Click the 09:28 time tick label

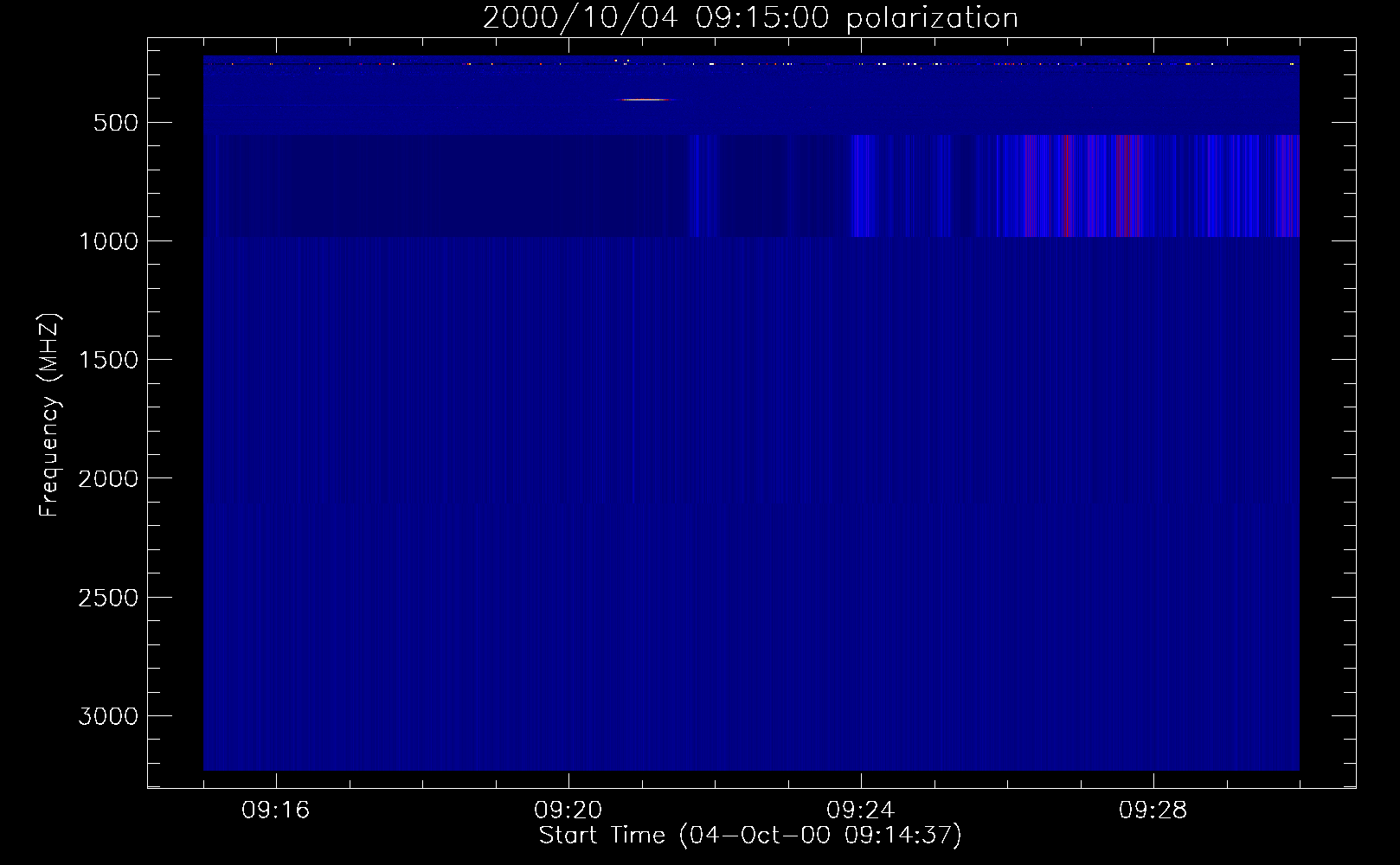[x=1153, y=811]
